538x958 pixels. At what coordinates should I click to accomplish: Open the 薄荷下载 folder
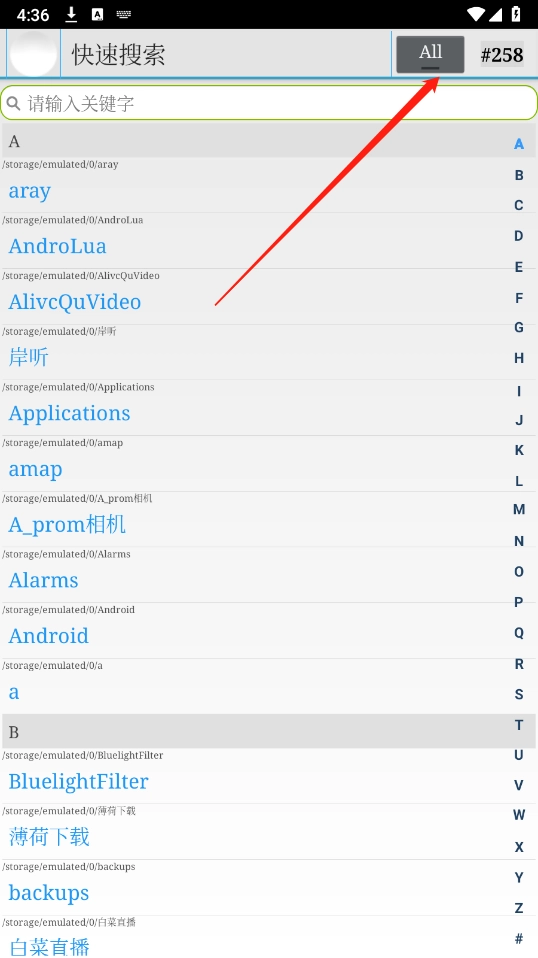coord(269,832)
